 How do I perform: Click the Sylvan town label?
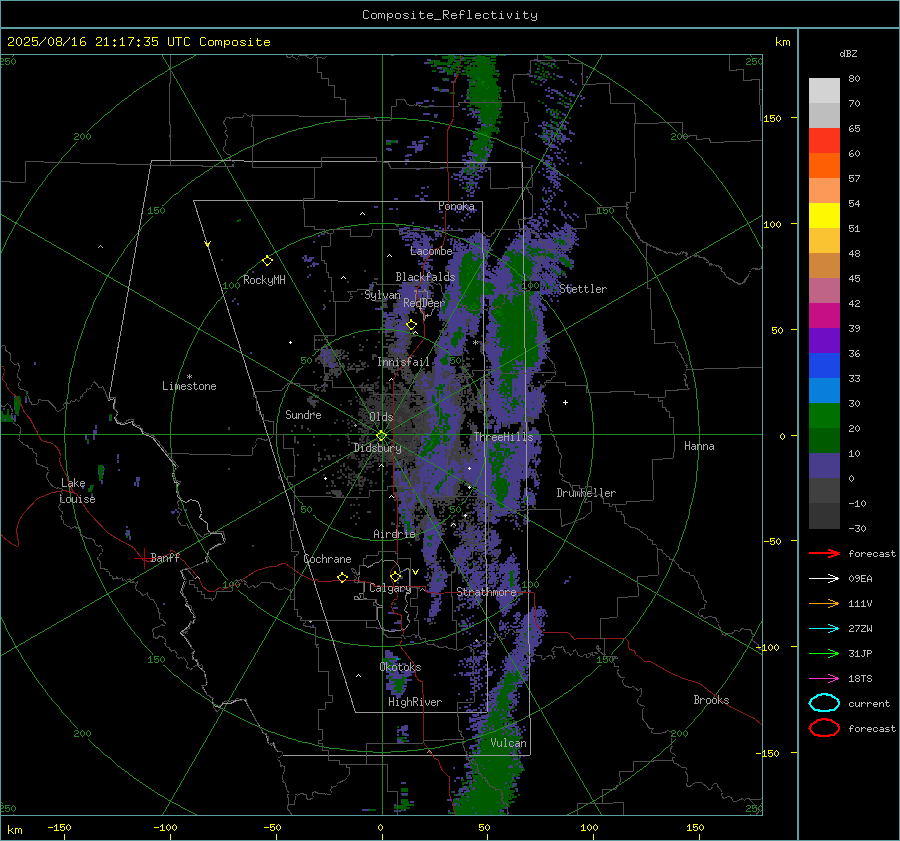tap(382, 295)
